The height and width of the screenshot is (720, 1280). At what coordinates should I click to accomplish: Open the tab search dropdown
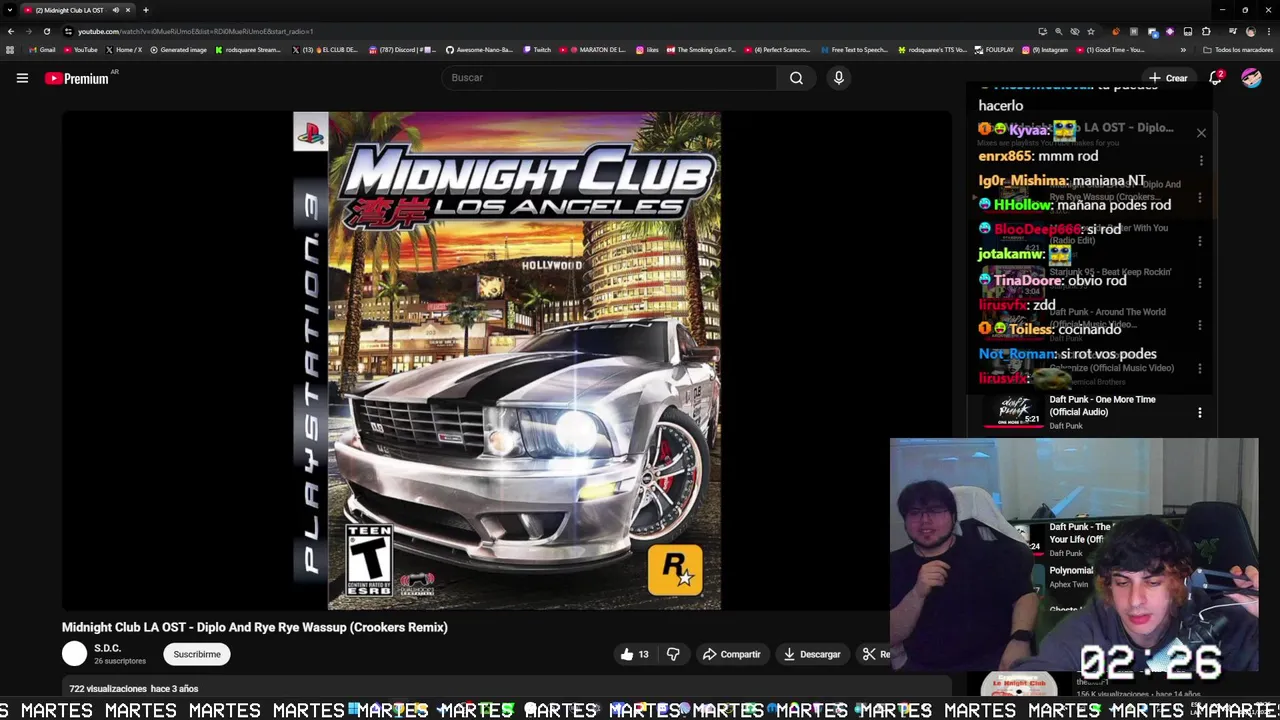(9, 10)
